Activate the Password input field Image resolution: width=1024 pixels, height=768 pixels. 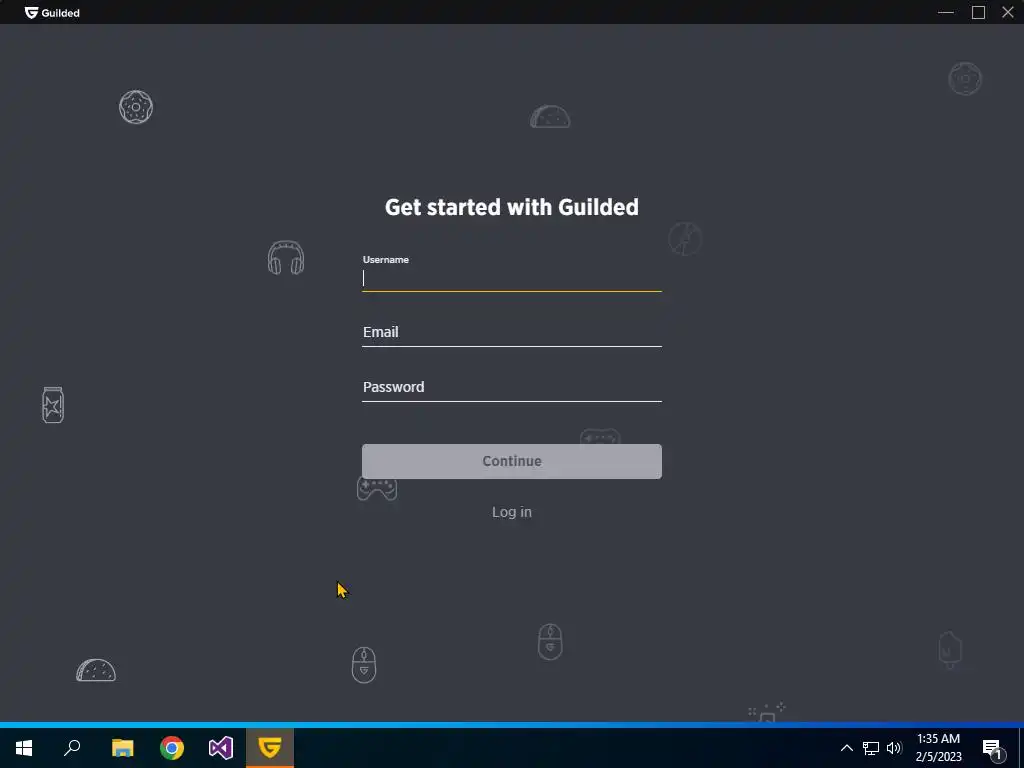pyautogui.click(x=511, y=387)
